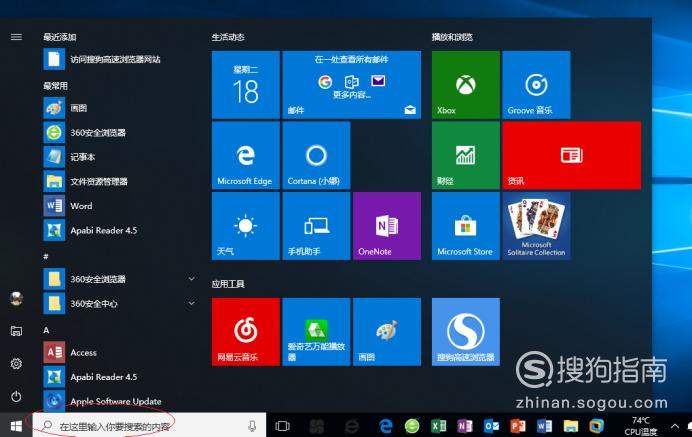Launch Word from the most-used list

pyautogui.click(x=119, y=206)
